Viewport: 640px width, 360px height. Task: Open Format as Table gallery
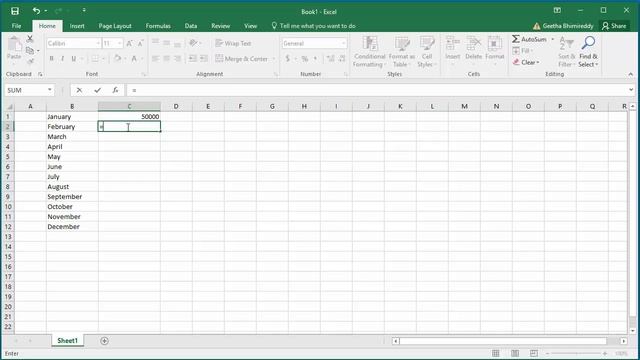(x=402, y=52)
